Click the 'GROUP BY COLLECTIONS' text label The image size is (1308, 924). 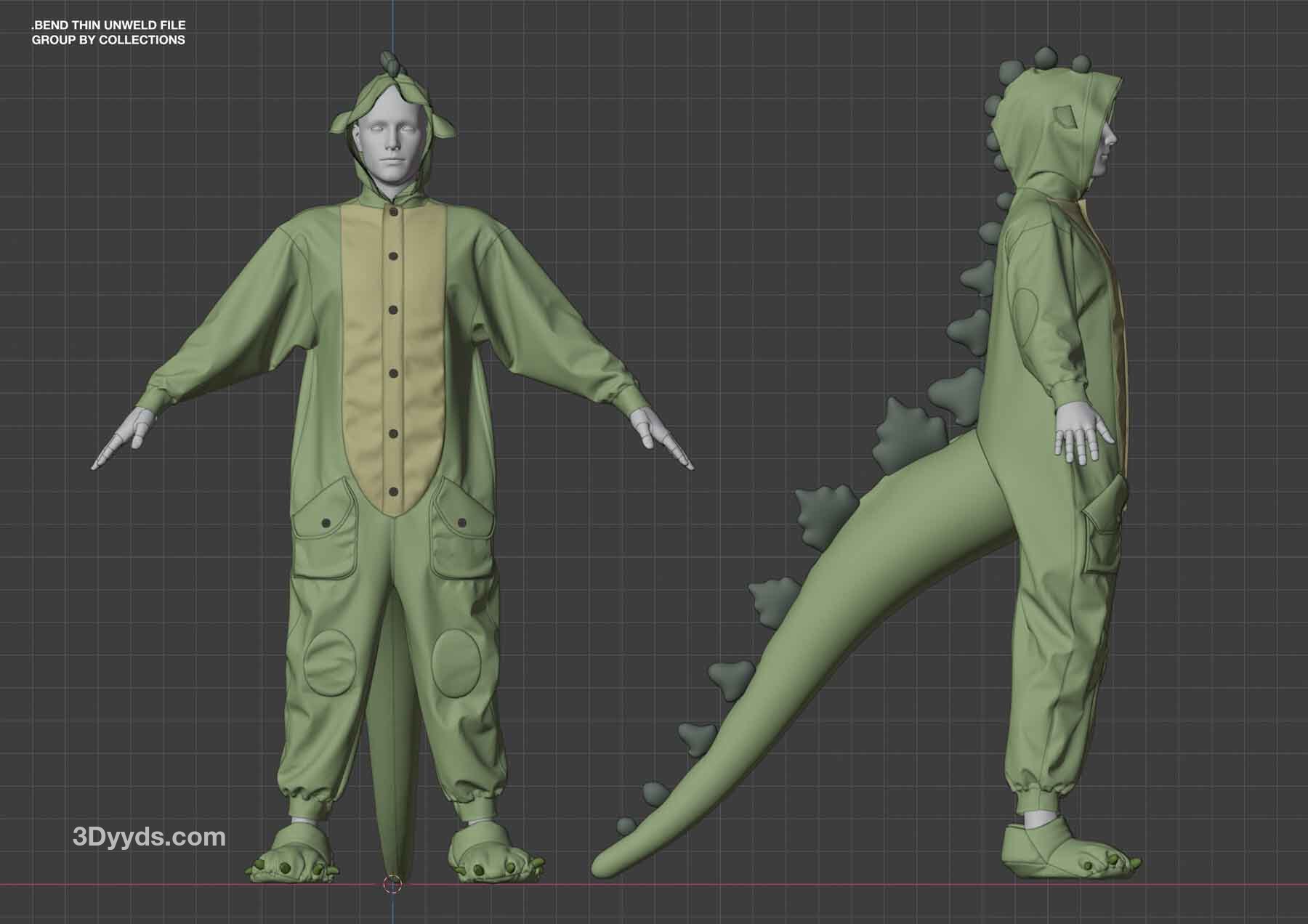point(108,40)
